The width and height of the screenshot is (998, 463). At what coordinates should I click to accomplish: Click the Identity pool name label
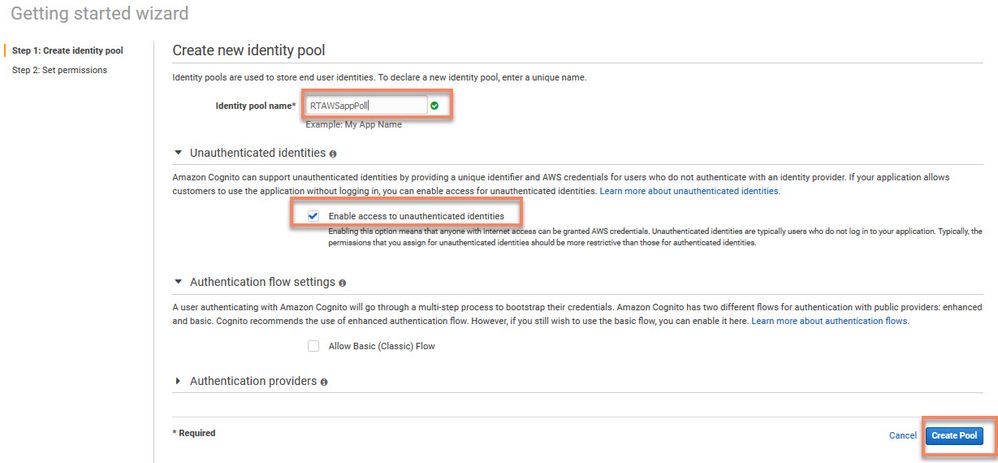tap(256, 105)
